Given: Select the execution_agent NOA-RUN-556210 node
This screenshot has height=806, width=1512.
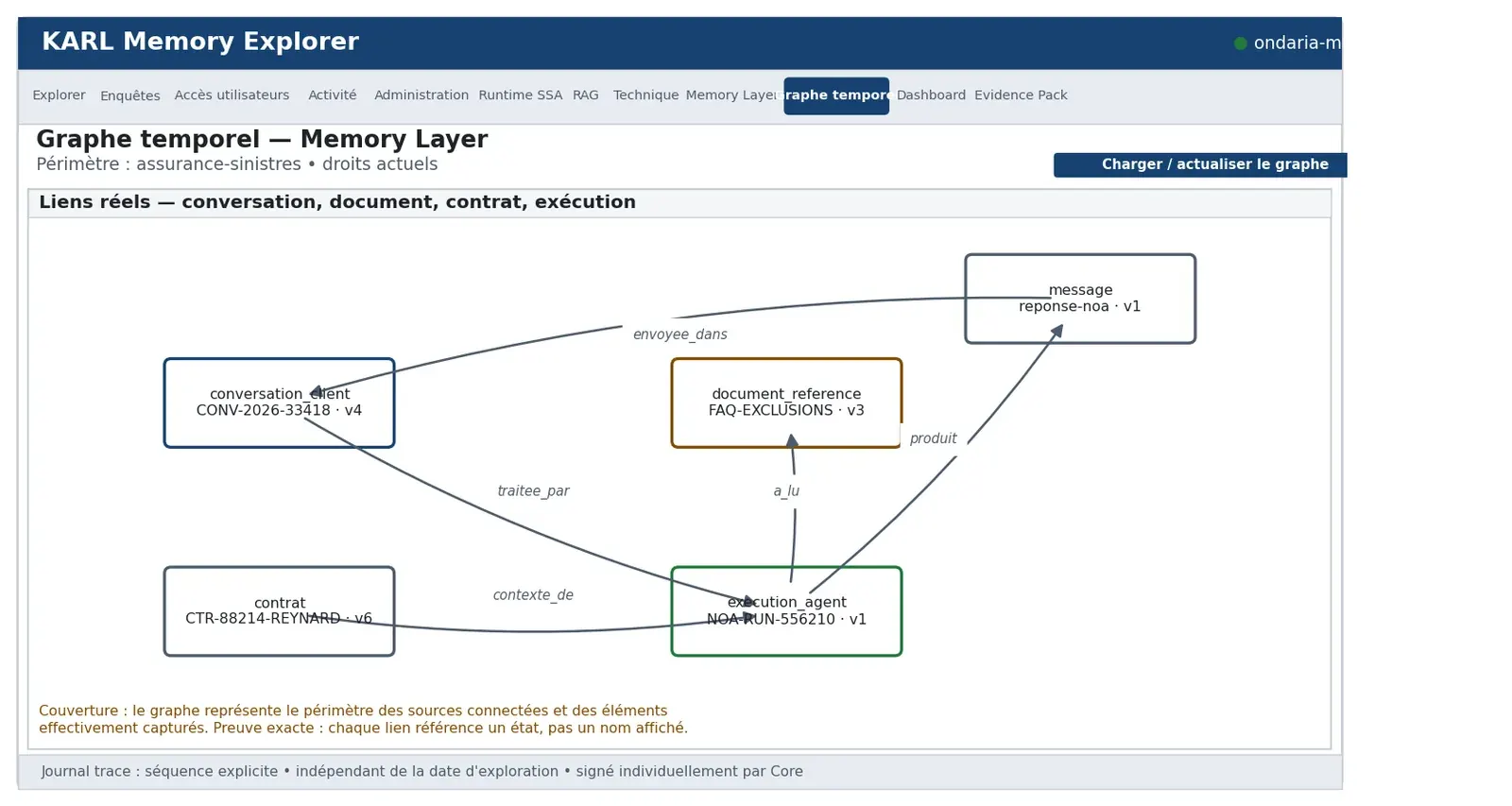Looking at the screenshot, I should click(786, 611).
